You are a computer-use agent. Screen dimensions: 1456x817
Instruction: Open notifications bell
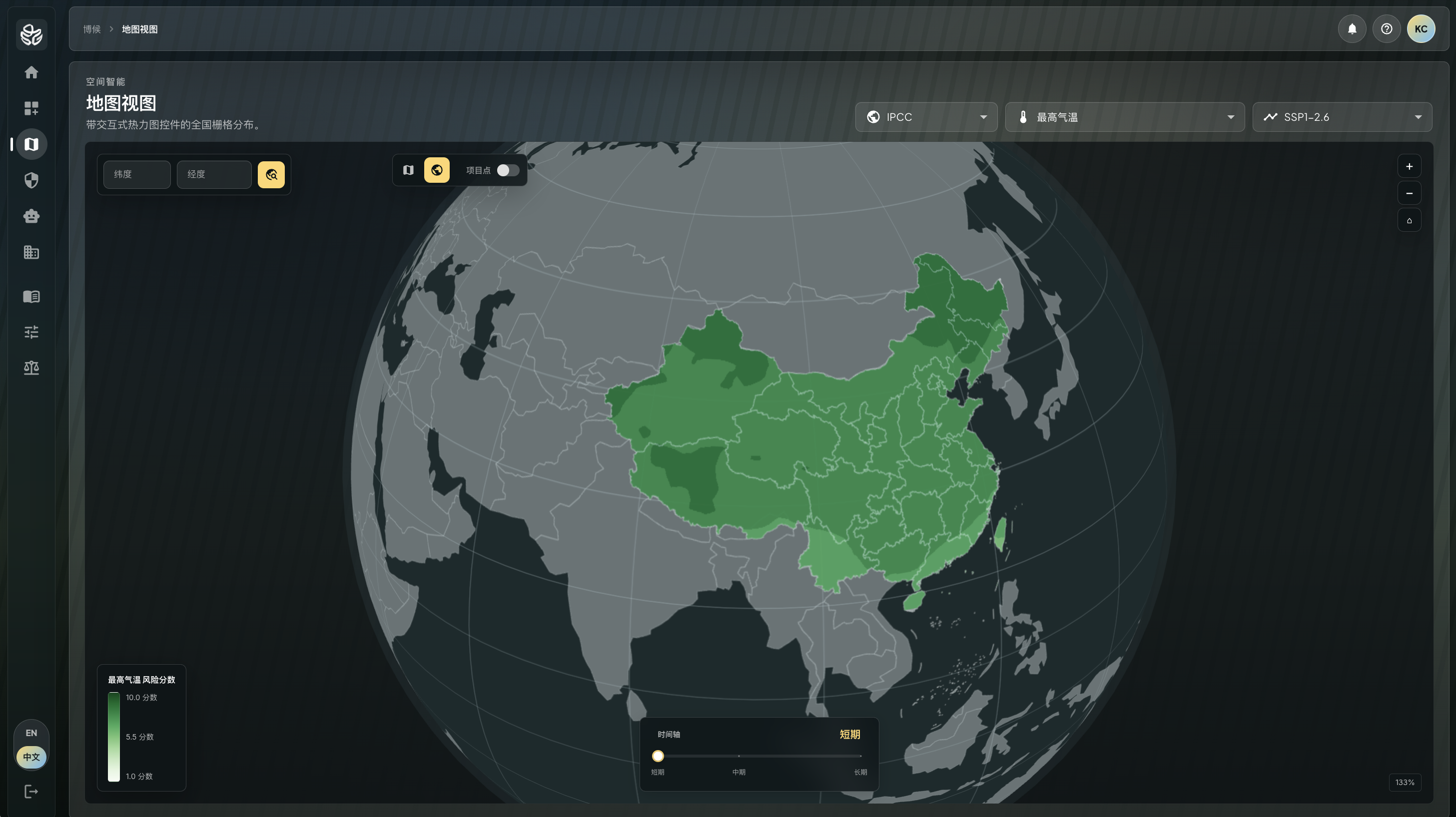(1352, 29)
